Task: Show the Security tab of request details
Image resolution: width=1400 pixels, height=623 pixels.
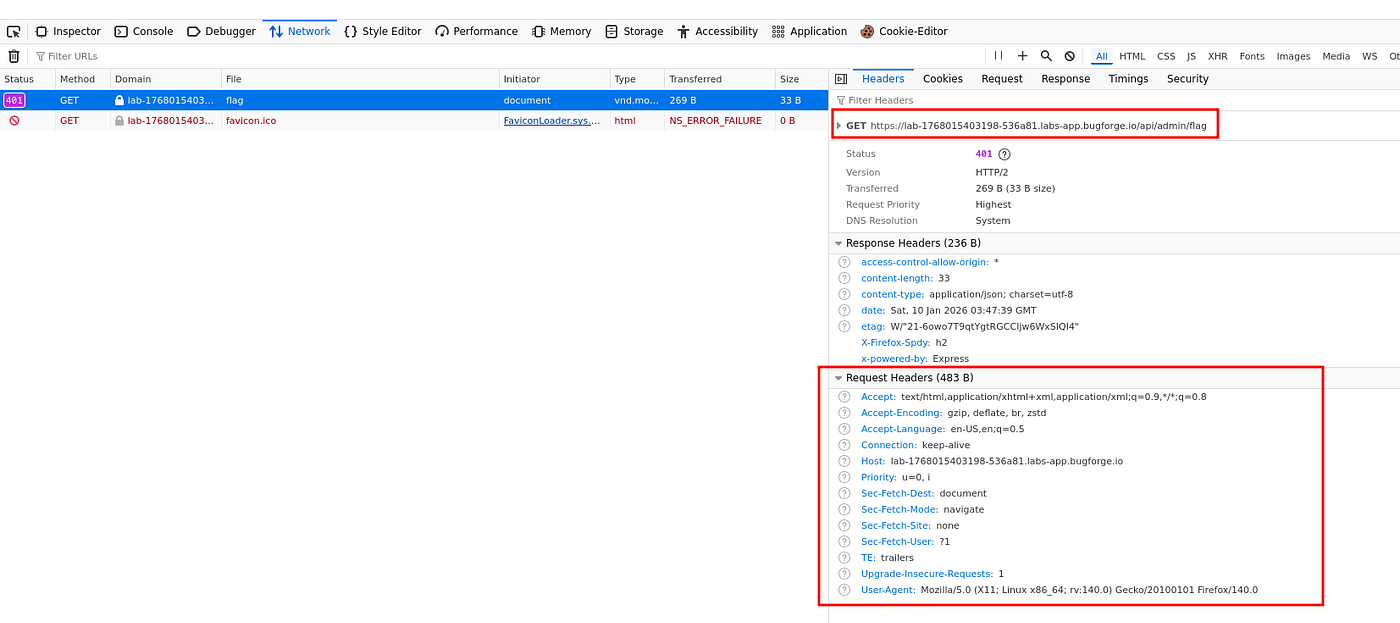Action: pyautogui.click(x=1188, y=78)
